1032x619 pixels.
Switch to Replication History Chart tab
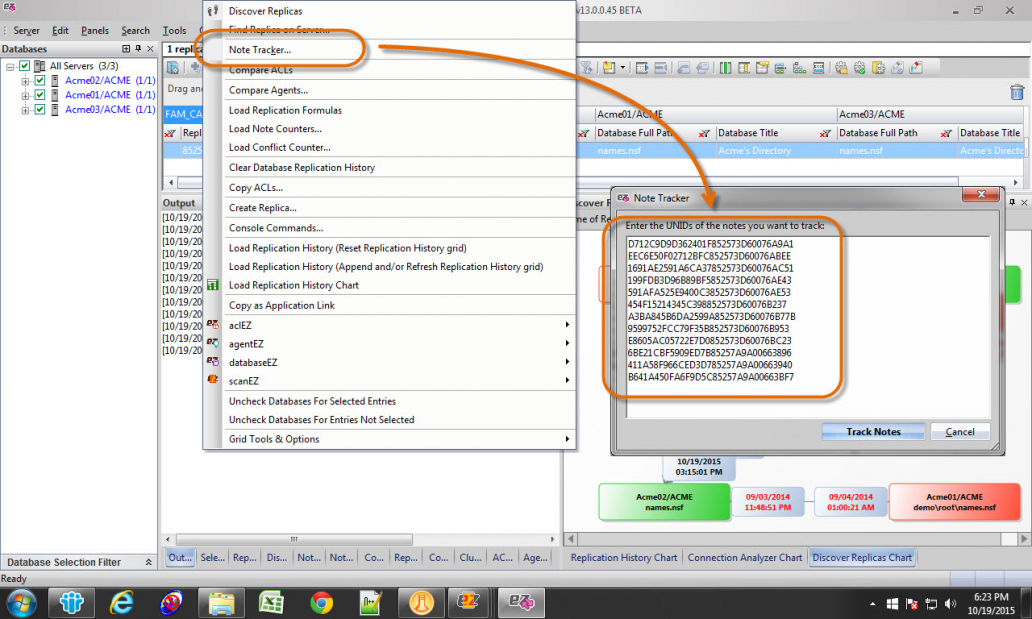[623, 557]
